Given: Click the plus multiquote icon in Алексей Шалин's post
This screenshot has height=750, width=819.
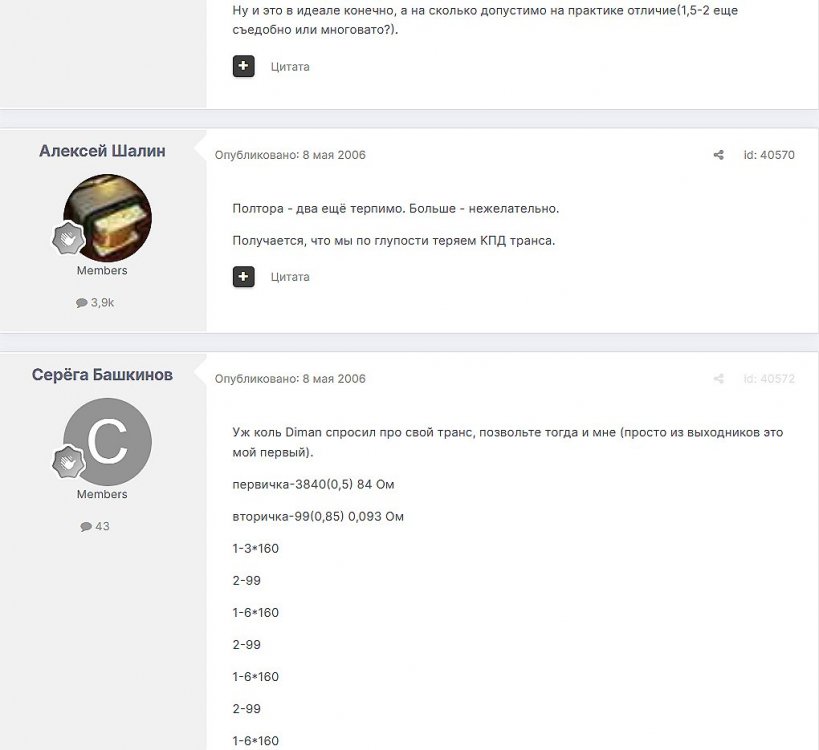Looking at the screenshot, I should pos(243,277).
